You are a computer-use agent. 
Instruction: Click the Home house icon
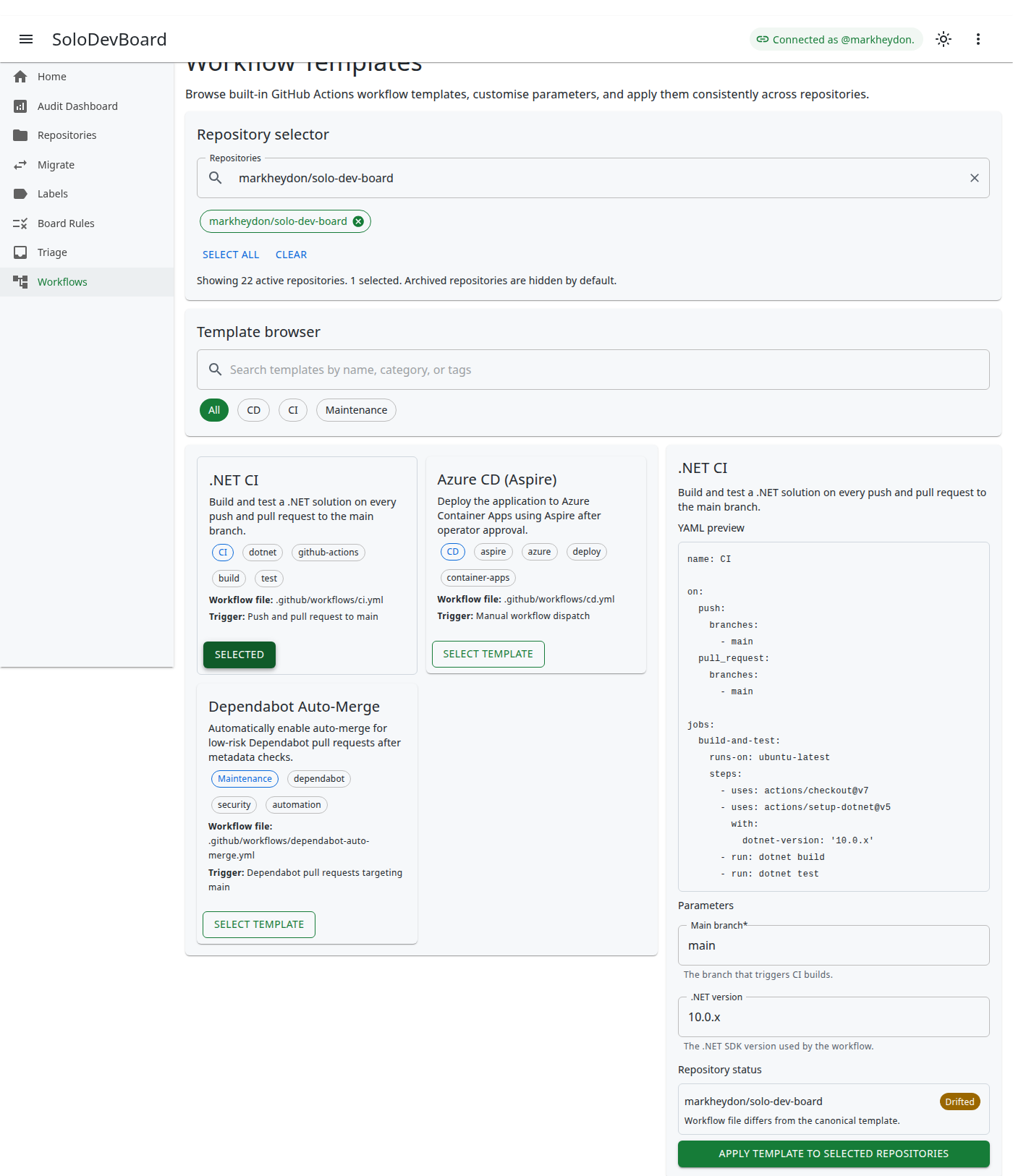point(20,77)
